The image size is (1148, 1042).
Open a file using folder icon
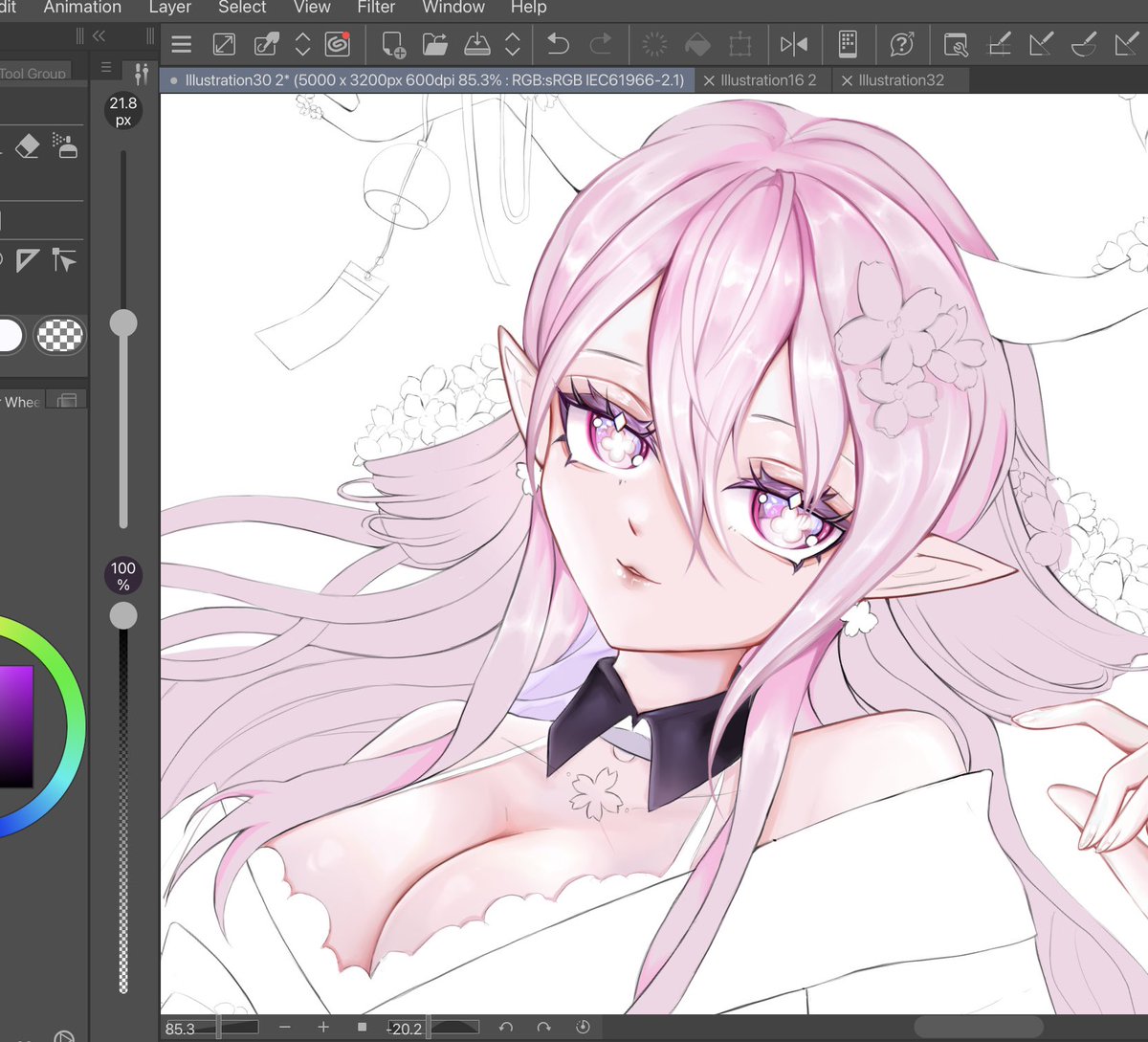pos(435,44)
